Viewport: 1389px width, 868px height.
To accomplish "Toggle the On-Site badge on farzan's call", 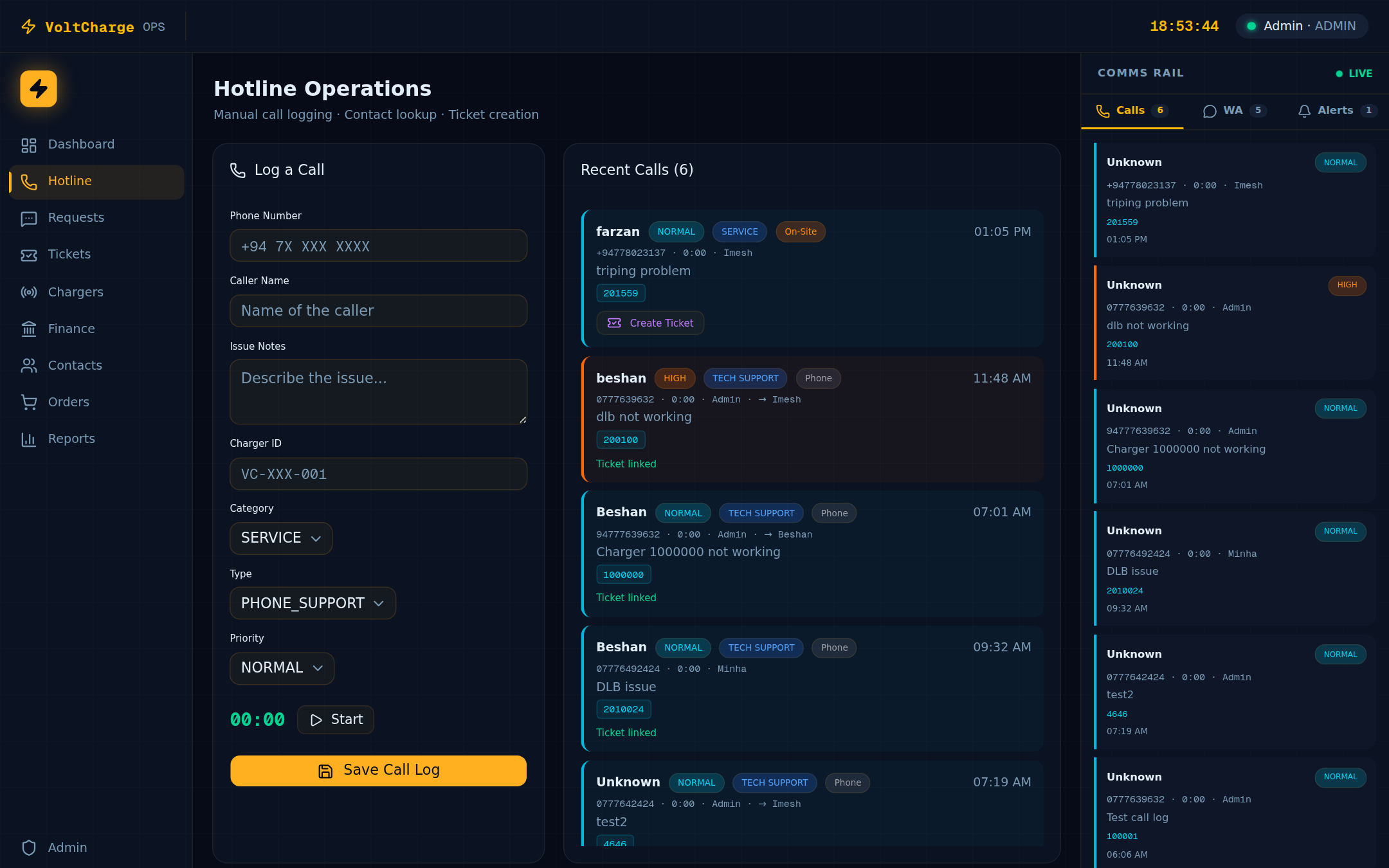I will (x=801, y=231).
